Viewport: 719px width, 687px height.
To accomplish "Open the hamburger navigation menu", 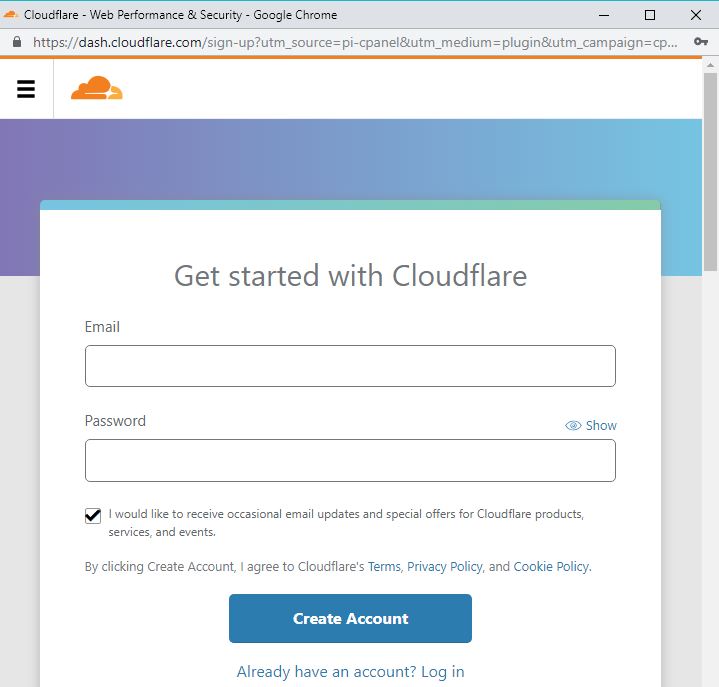I will pyautogui.click(x=26, y=89).
